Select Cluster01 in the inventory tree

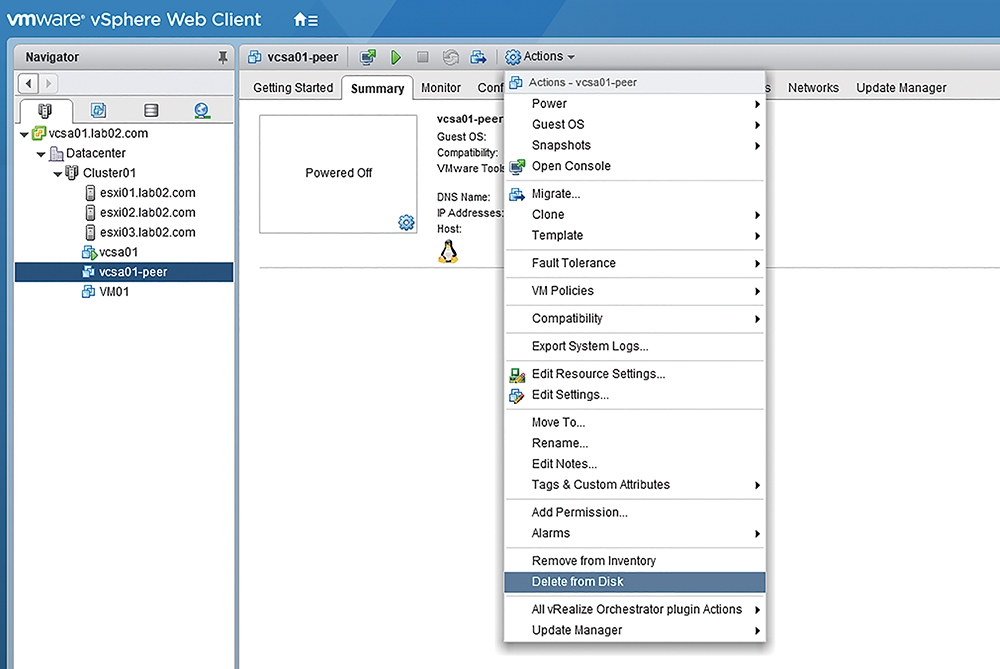(109, 173)
